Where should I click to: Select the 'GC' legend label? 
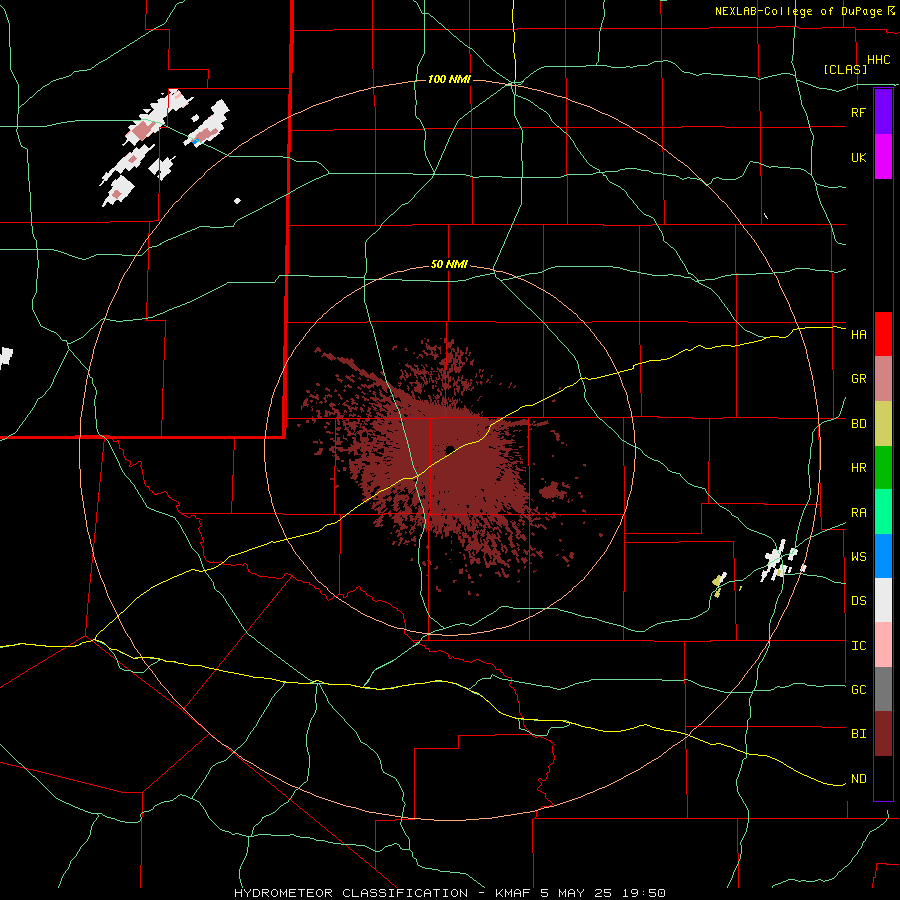coord(858,690)
